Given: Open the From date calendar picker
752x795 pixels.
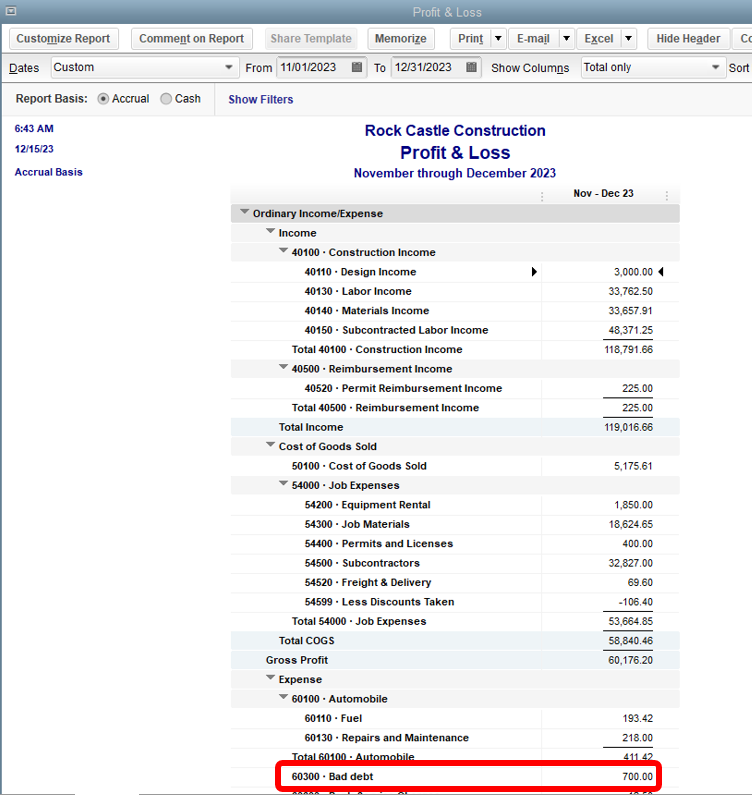Looking at the screenshot, I should 357,67.
